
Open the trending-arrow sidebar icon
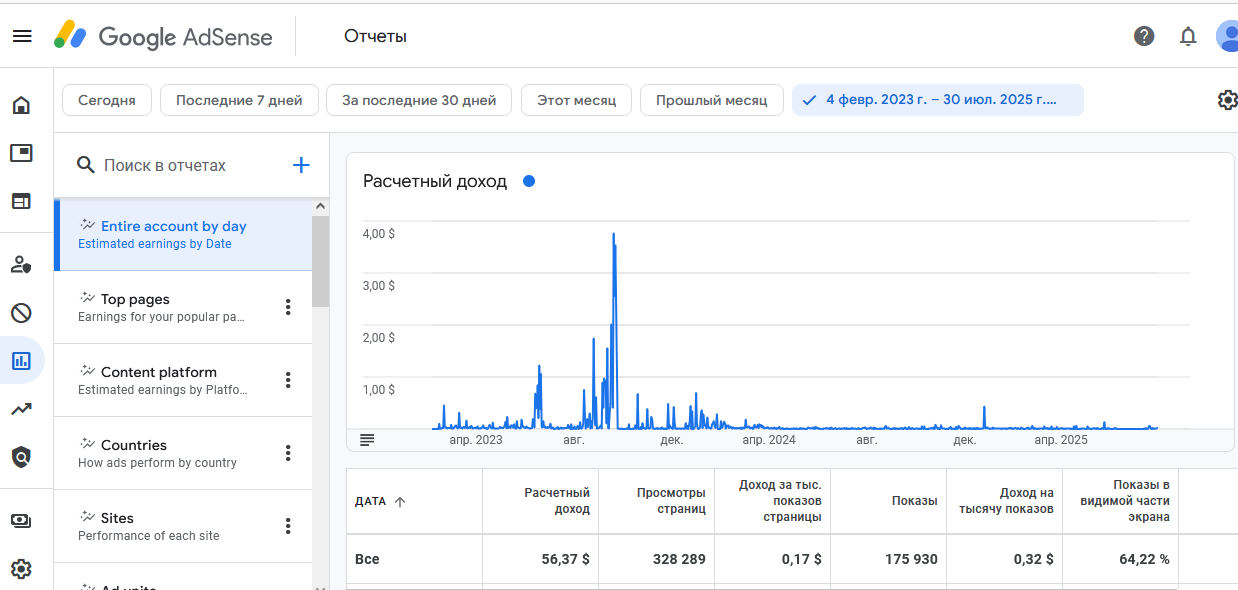pyautogui.click(x=21, y=409)
